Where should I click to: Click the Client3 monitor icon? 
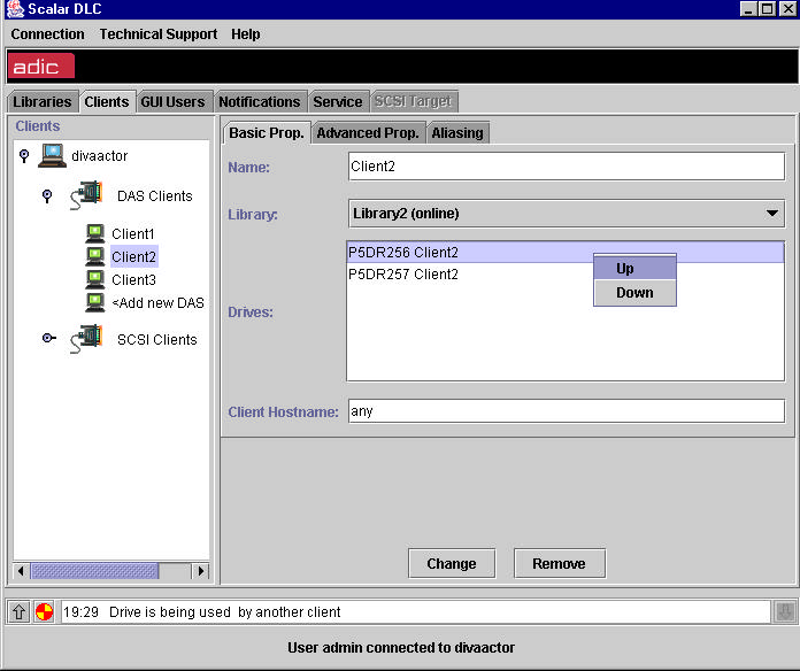tap(95, 280)
